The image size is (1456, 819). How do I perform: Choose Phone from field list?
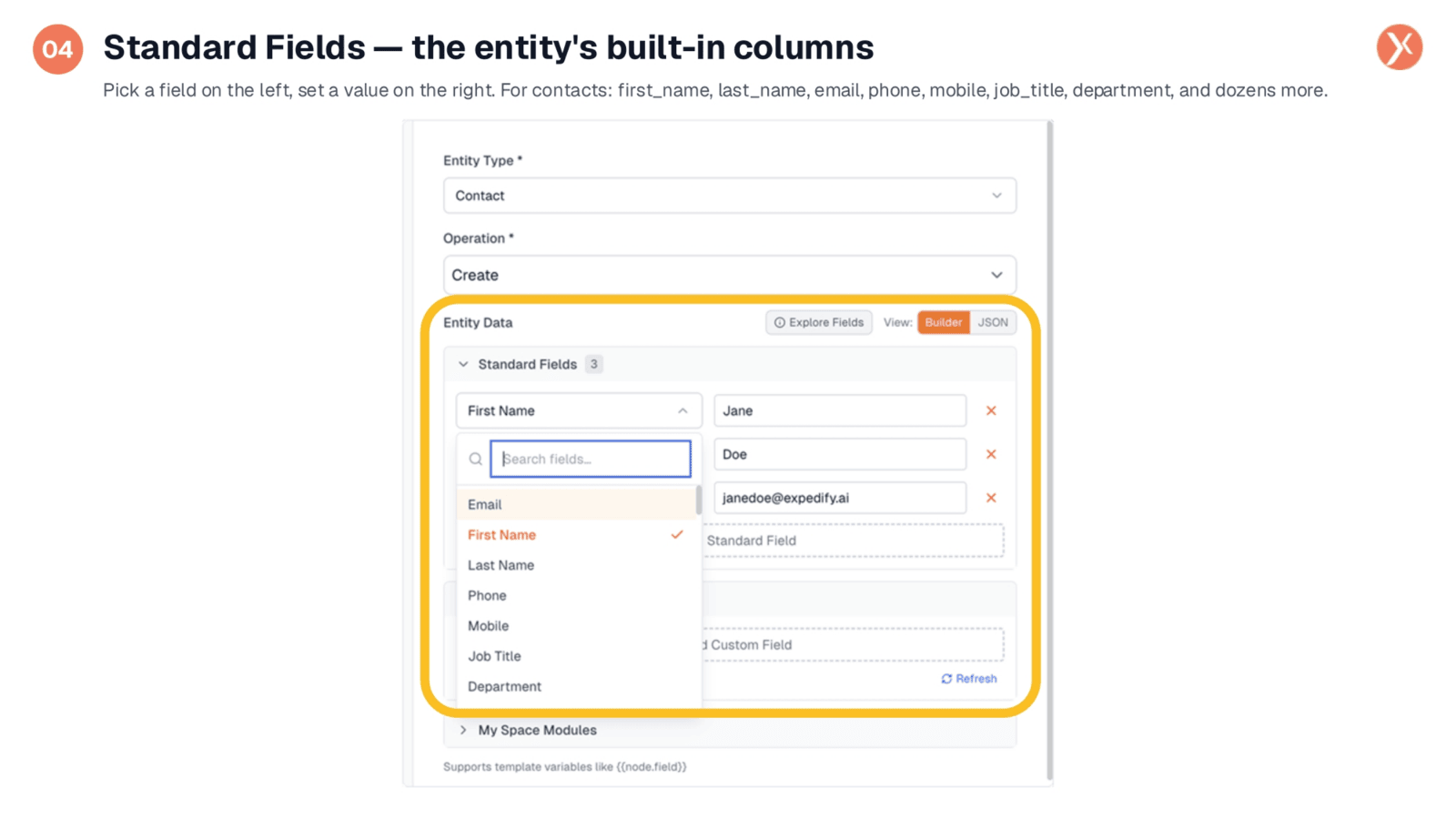tap(577, 595)
